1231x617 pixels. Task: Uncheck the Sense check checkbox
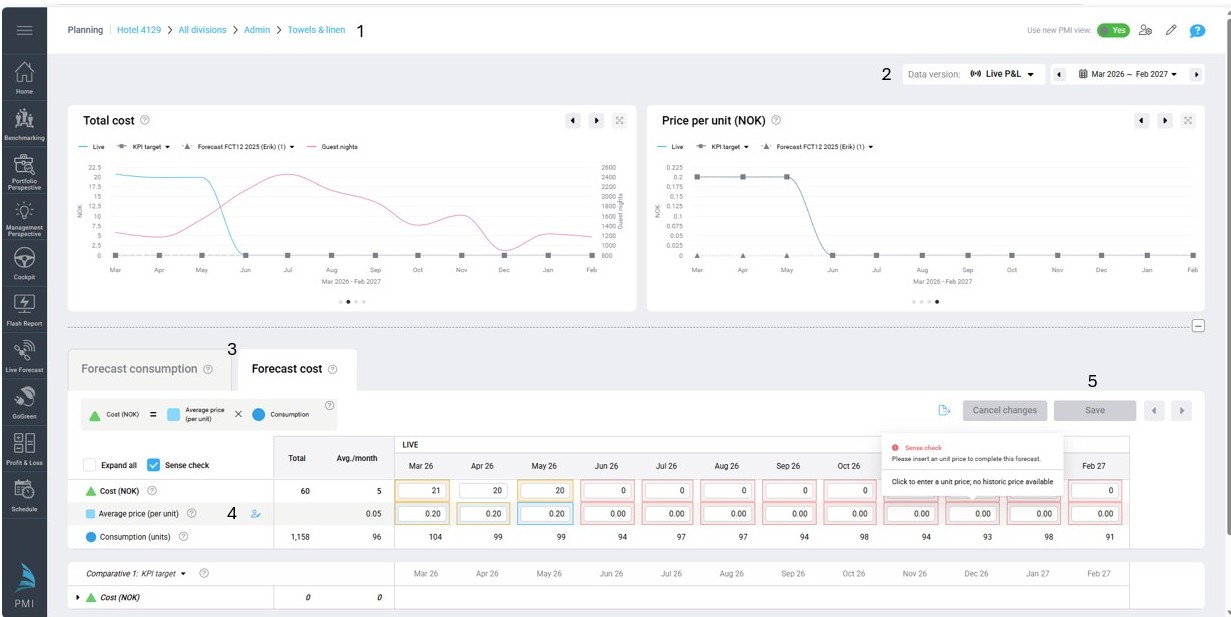154,465
